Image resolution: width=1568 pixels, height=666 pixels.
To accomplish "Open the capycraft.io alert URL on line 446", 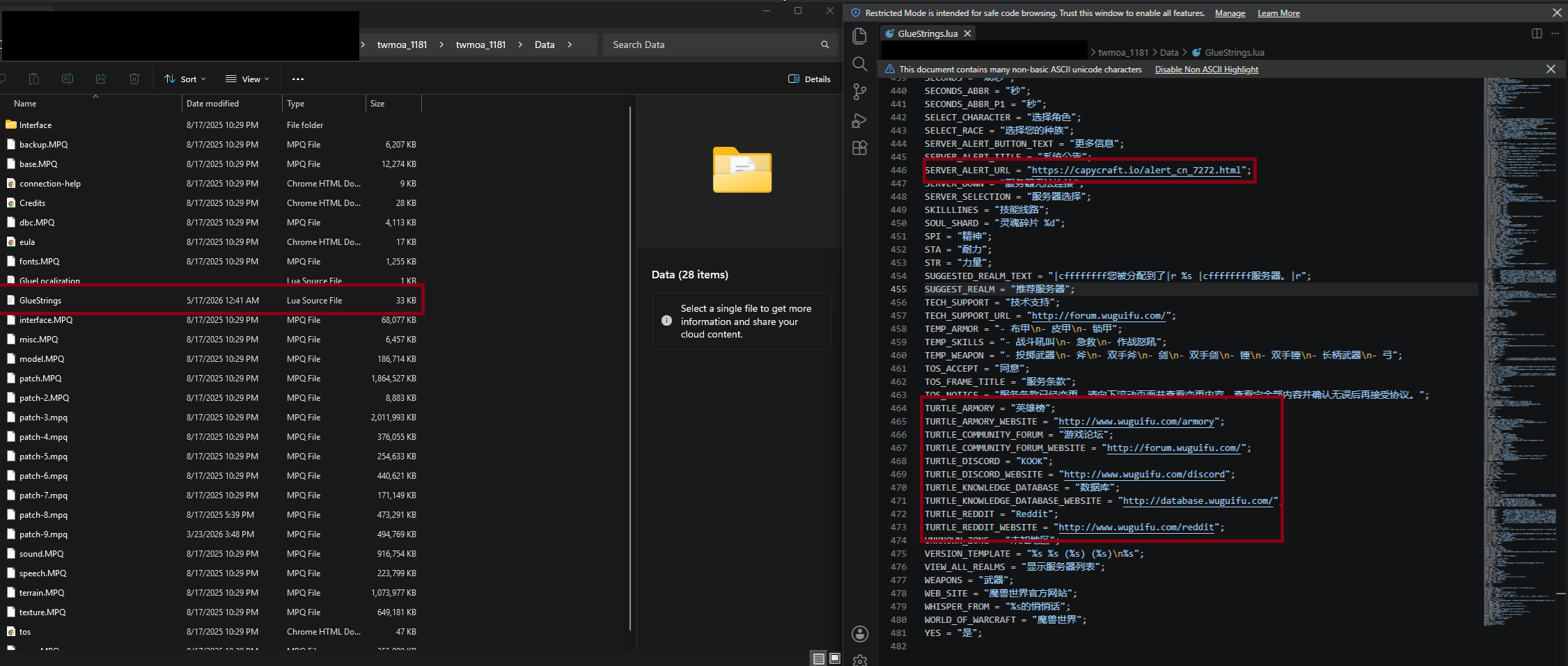I will pyautogui.click(x=1136, y=170).
